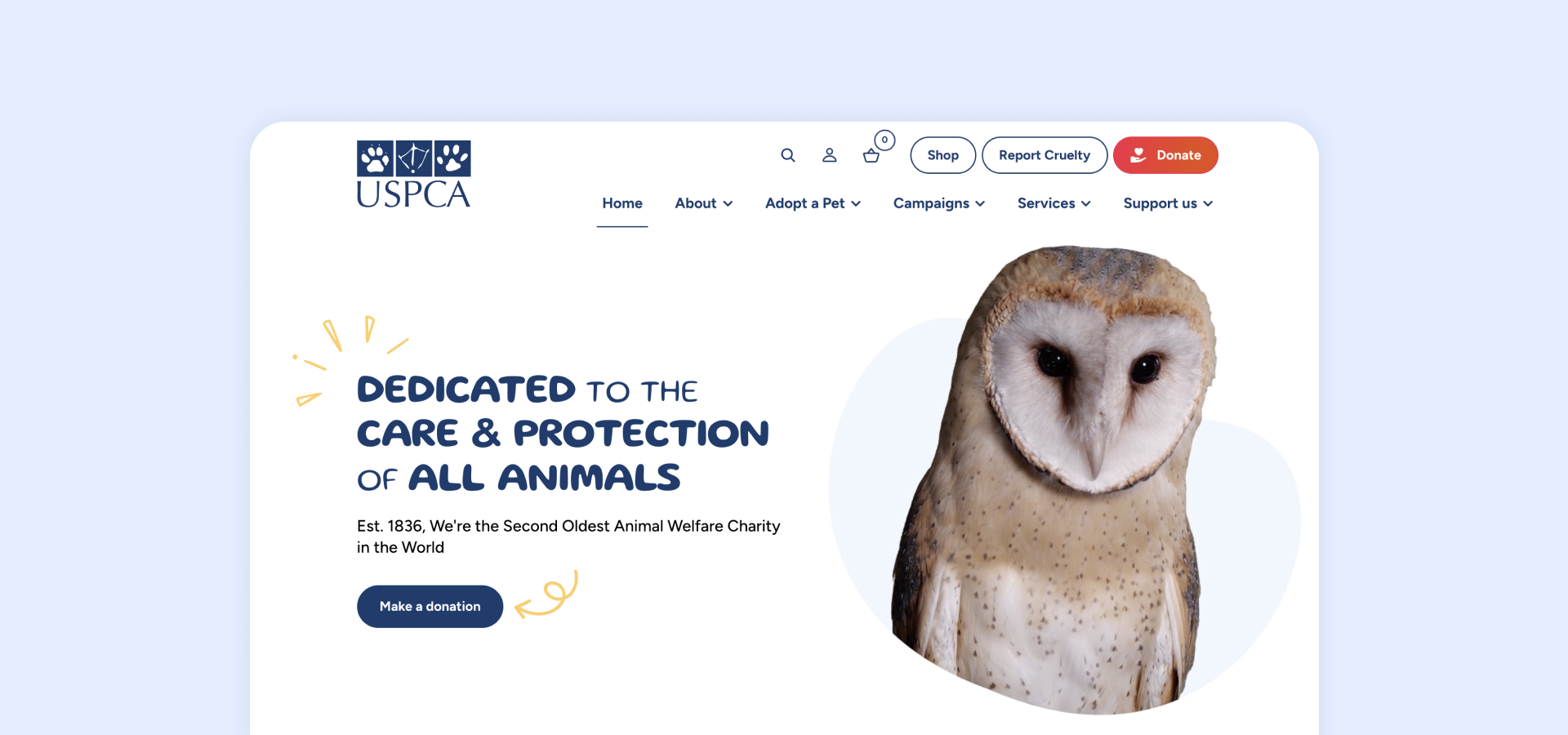Select the About menu label

(x=696, y=203)
